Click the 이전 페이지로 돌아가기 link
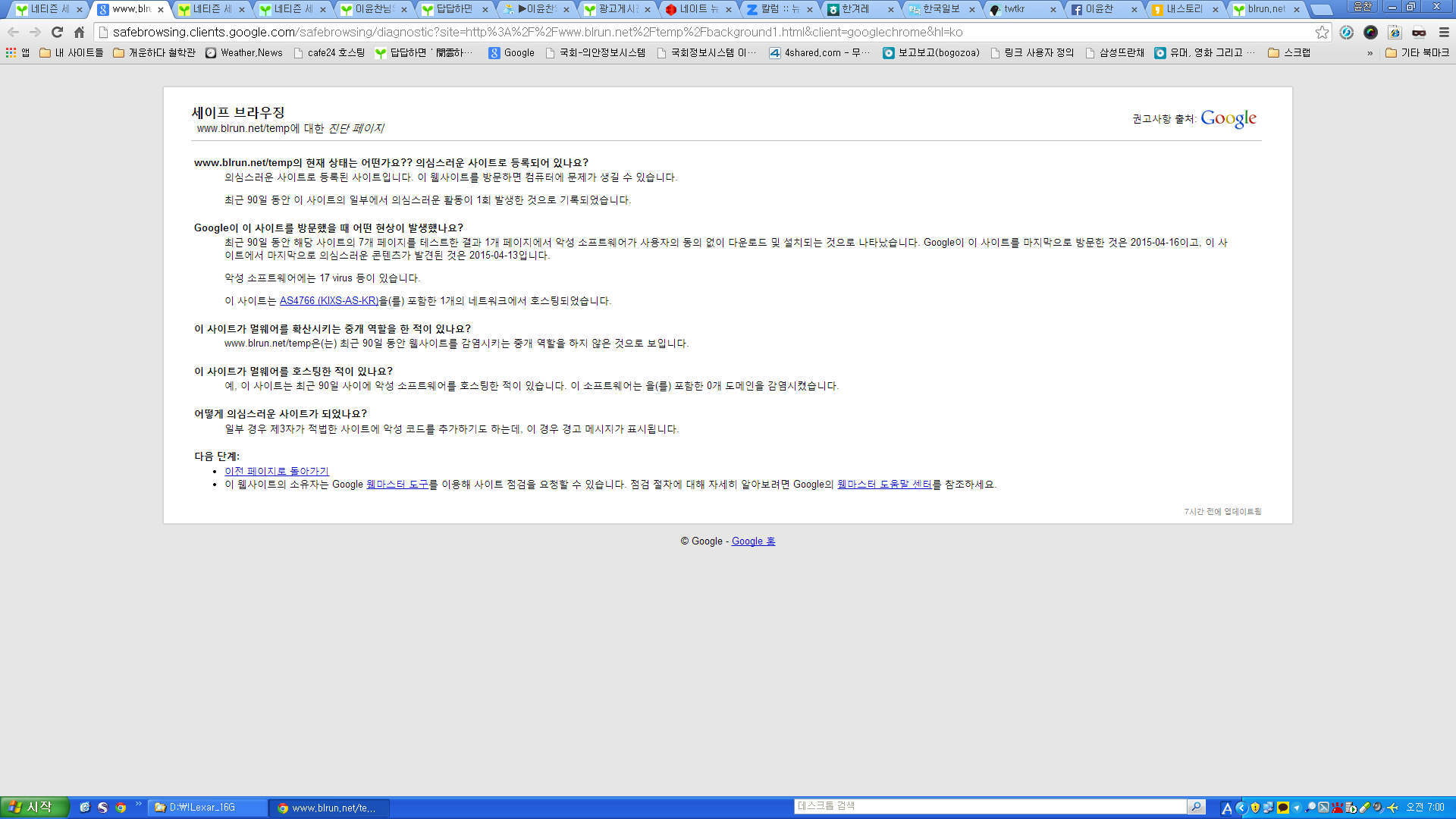1456x819 pixels. (x=277, y=472)
